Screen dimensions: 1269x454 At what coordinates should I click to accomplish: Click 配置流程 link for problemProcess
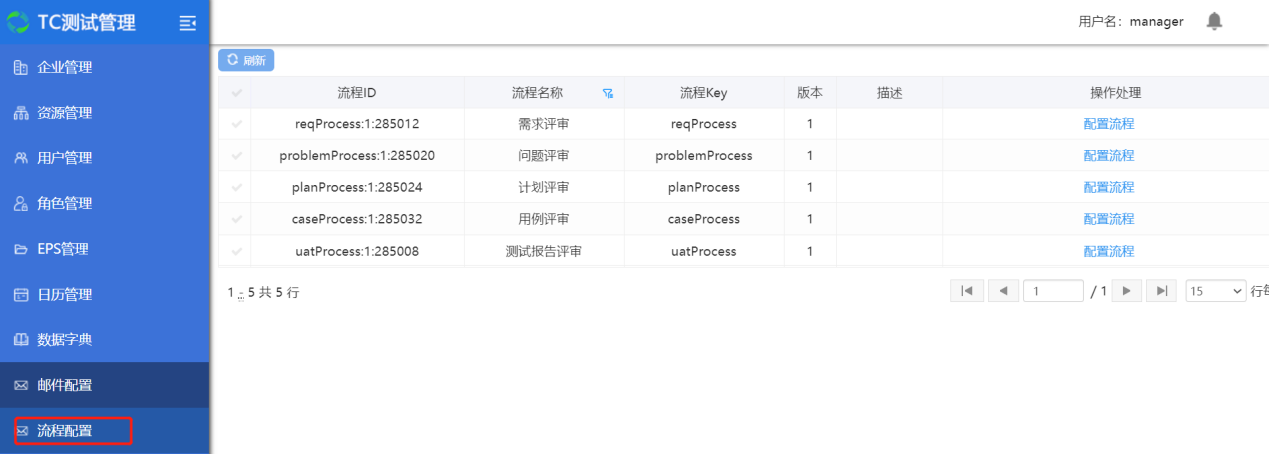coord(1108,156)
